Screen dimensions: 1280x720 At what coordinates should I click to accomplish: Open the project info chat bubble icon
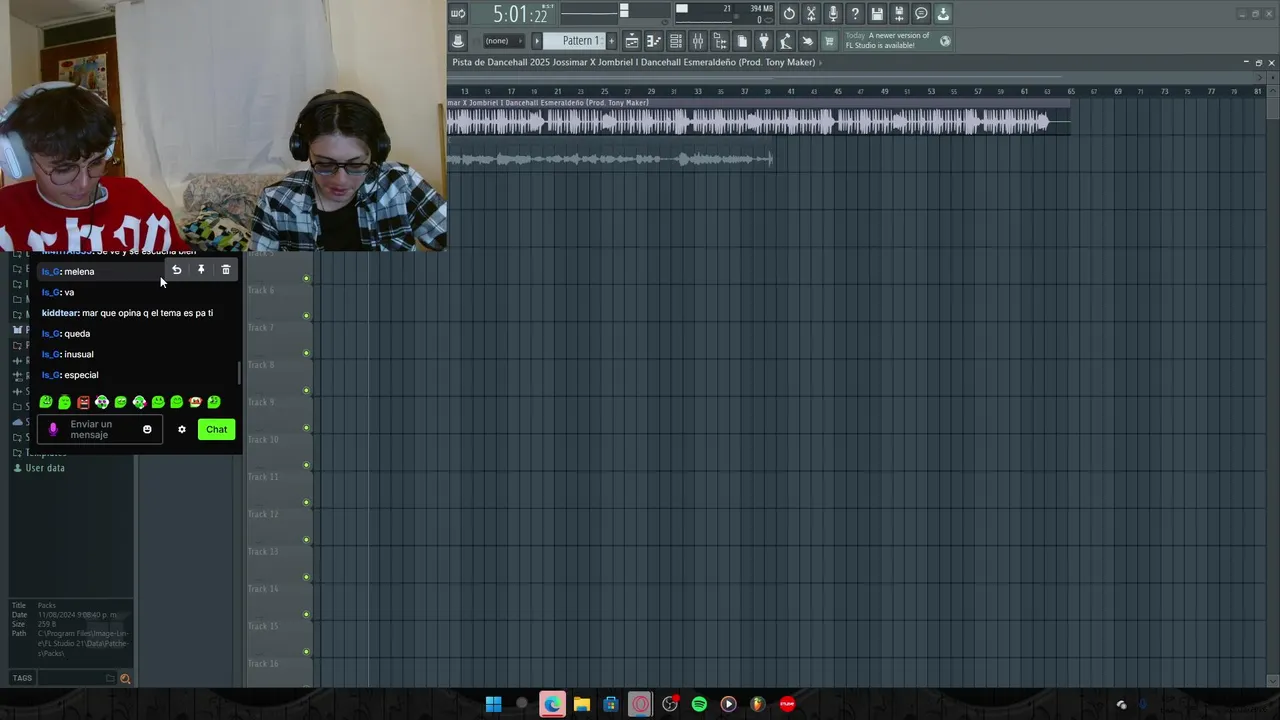pyautogui.click(x=921, y=14)
